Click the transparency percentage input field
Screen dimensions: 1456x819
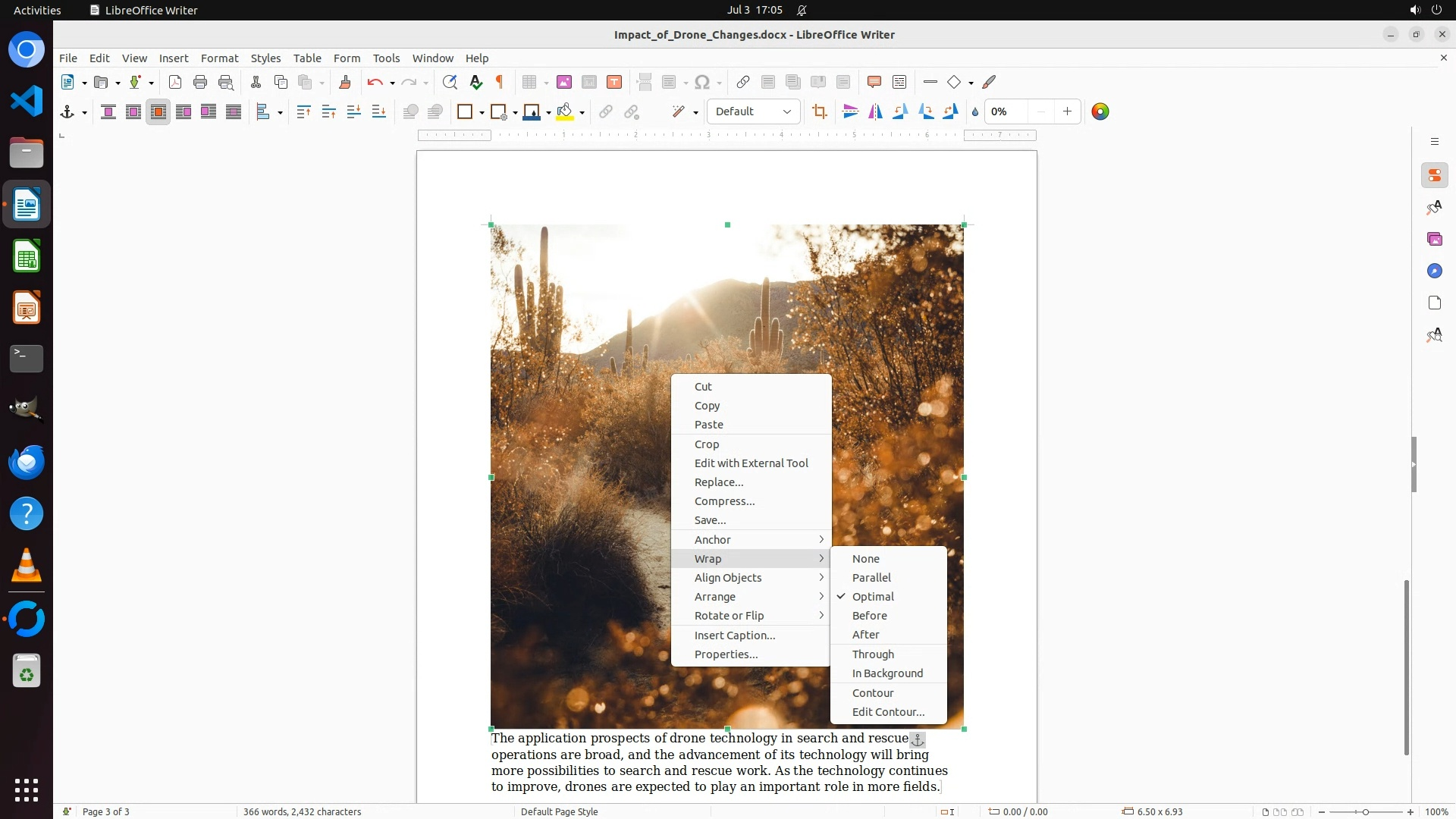[1007, 111]
